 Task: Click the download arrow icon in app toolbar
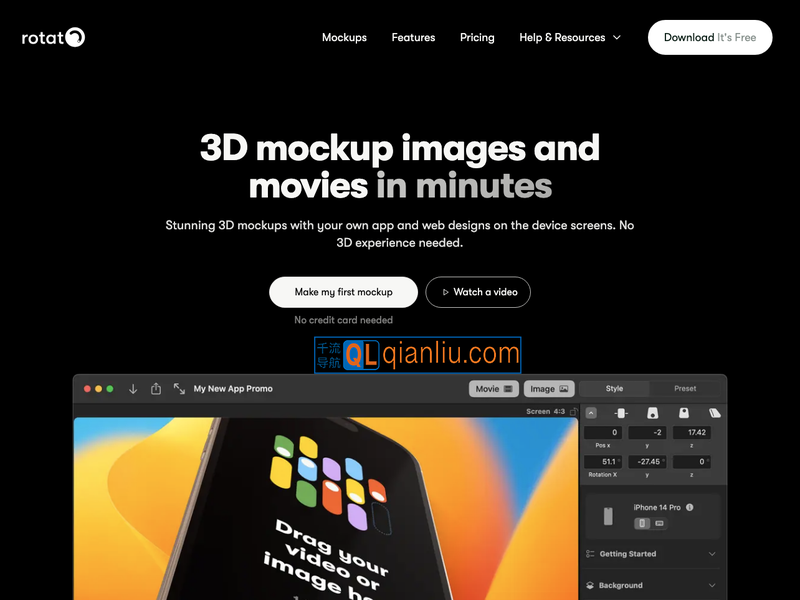pyautogui.click(x=133, y=389)
